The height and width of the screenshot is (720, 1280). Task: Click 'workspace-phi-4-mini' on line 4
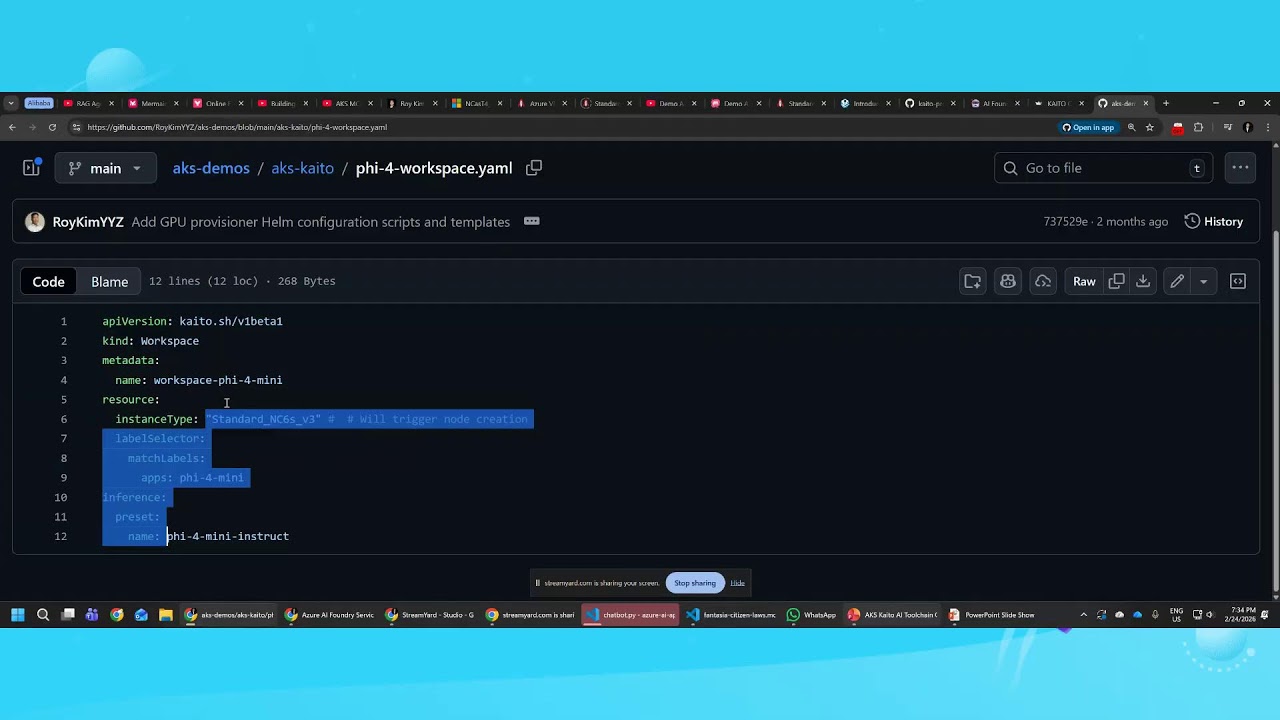218,380
